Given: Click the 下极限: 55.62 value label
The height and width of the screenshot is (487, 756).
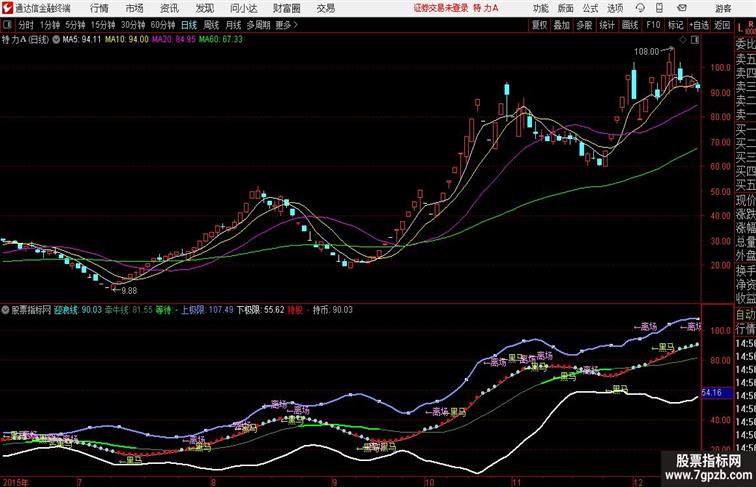Looking at the screenshot, I should (x=260, y=310).
